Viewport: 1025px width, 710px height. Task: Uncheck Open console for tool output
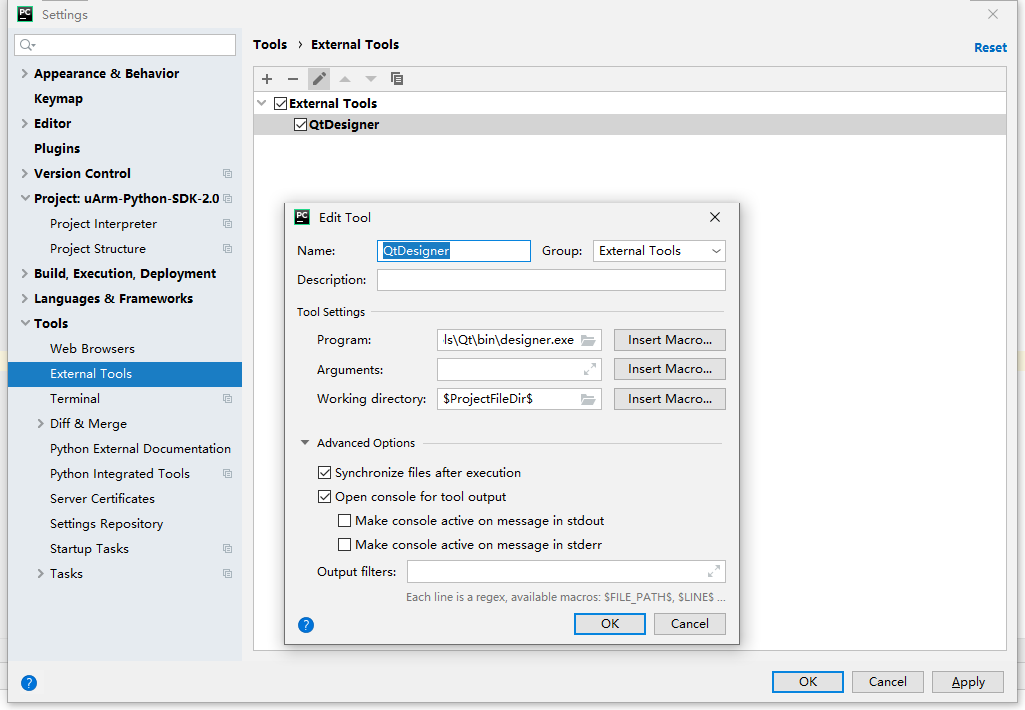[x=324, y=497]
